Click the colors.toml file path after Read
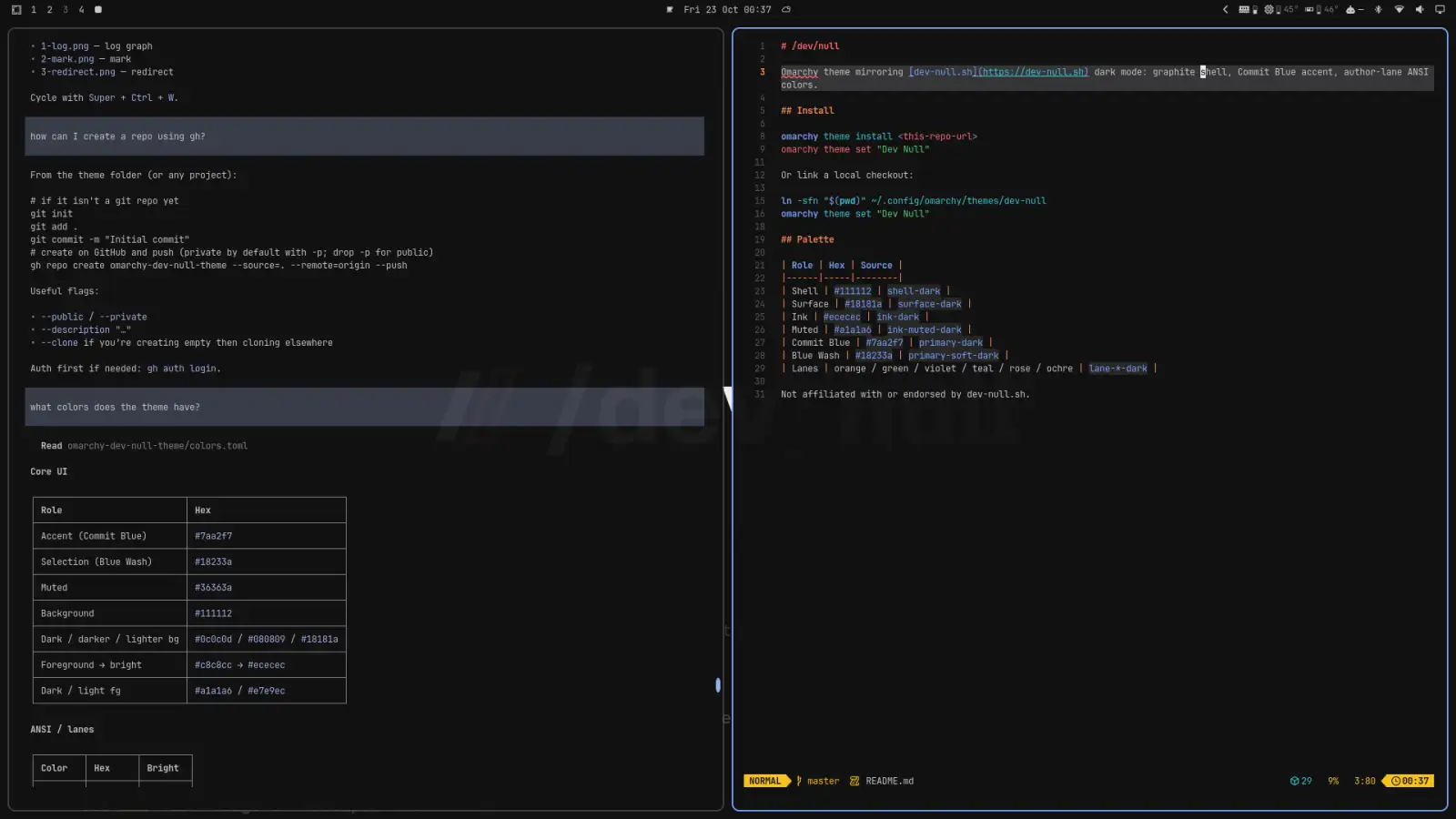The width and height of the screenshot is (1456, 819). (x=157, y=446)
